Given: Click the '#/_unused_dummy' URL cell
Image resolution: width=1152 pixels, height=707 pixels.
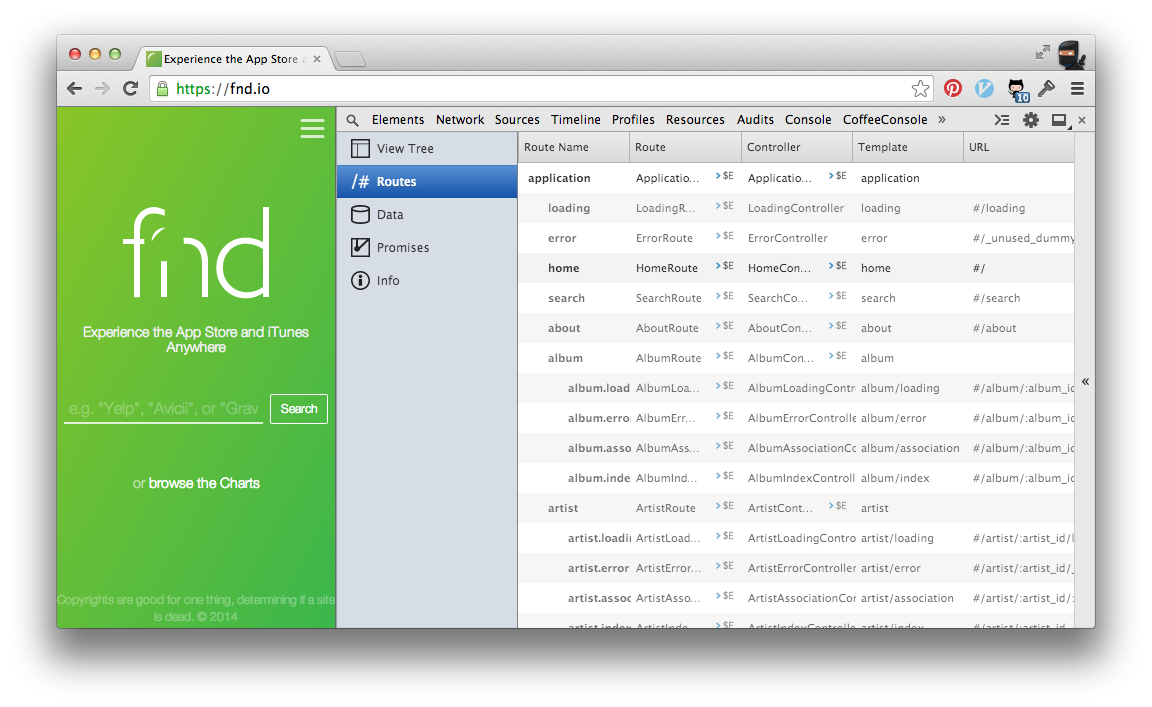Looking at the screenshot, I should (x=1023, y=238).
